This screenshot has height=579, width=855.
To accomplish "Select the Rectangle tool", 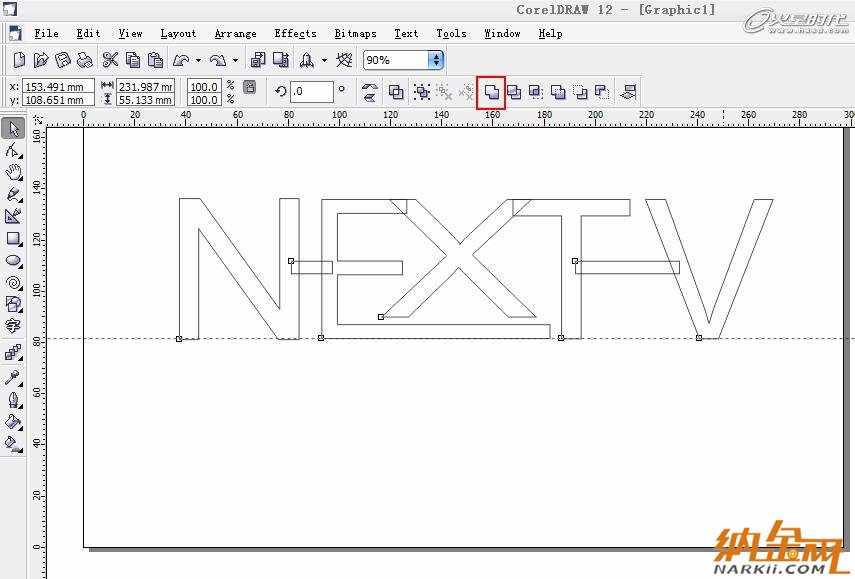I will [x=13, y=238].
